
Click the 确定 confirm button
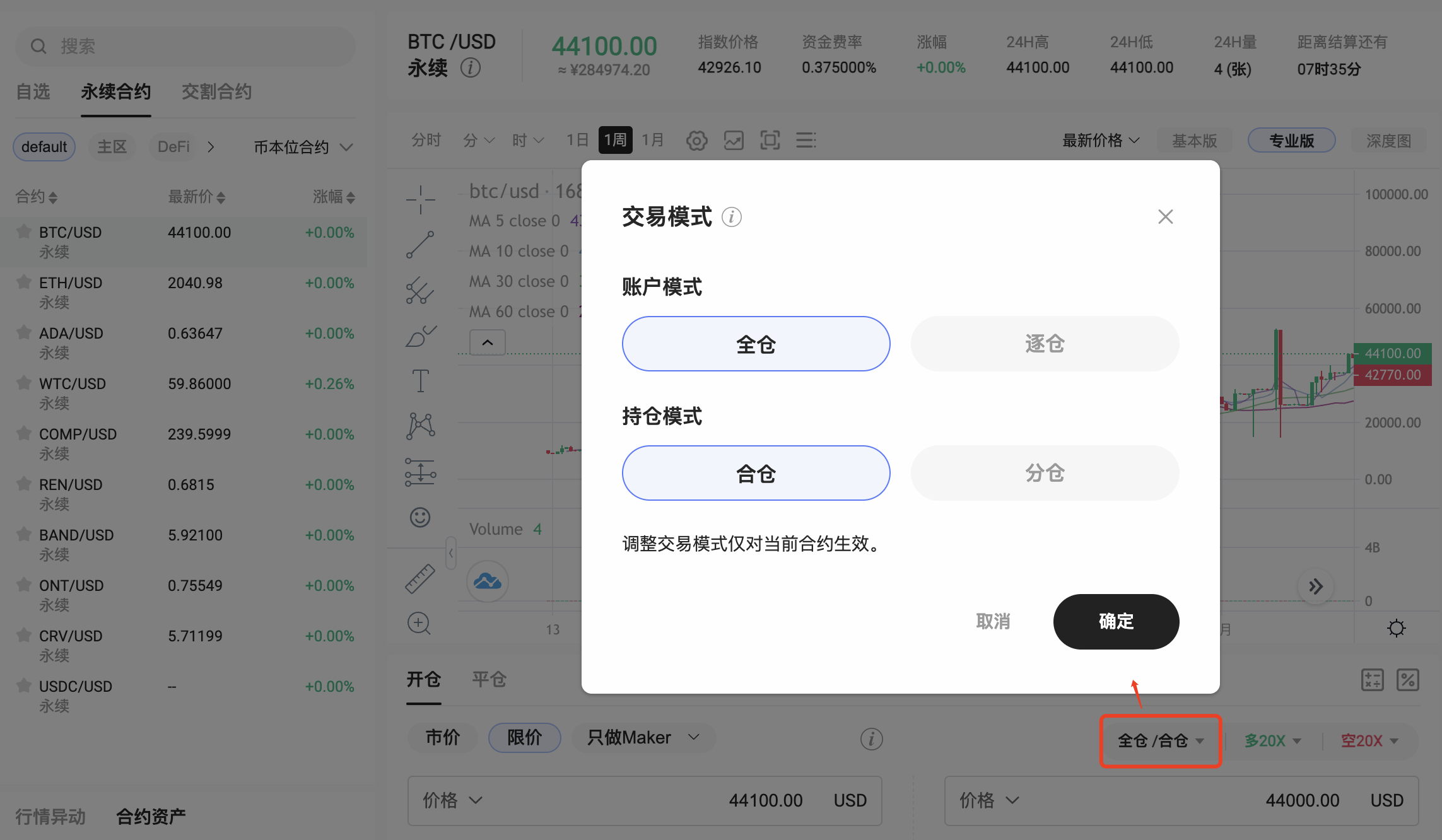pos(1116,621)
